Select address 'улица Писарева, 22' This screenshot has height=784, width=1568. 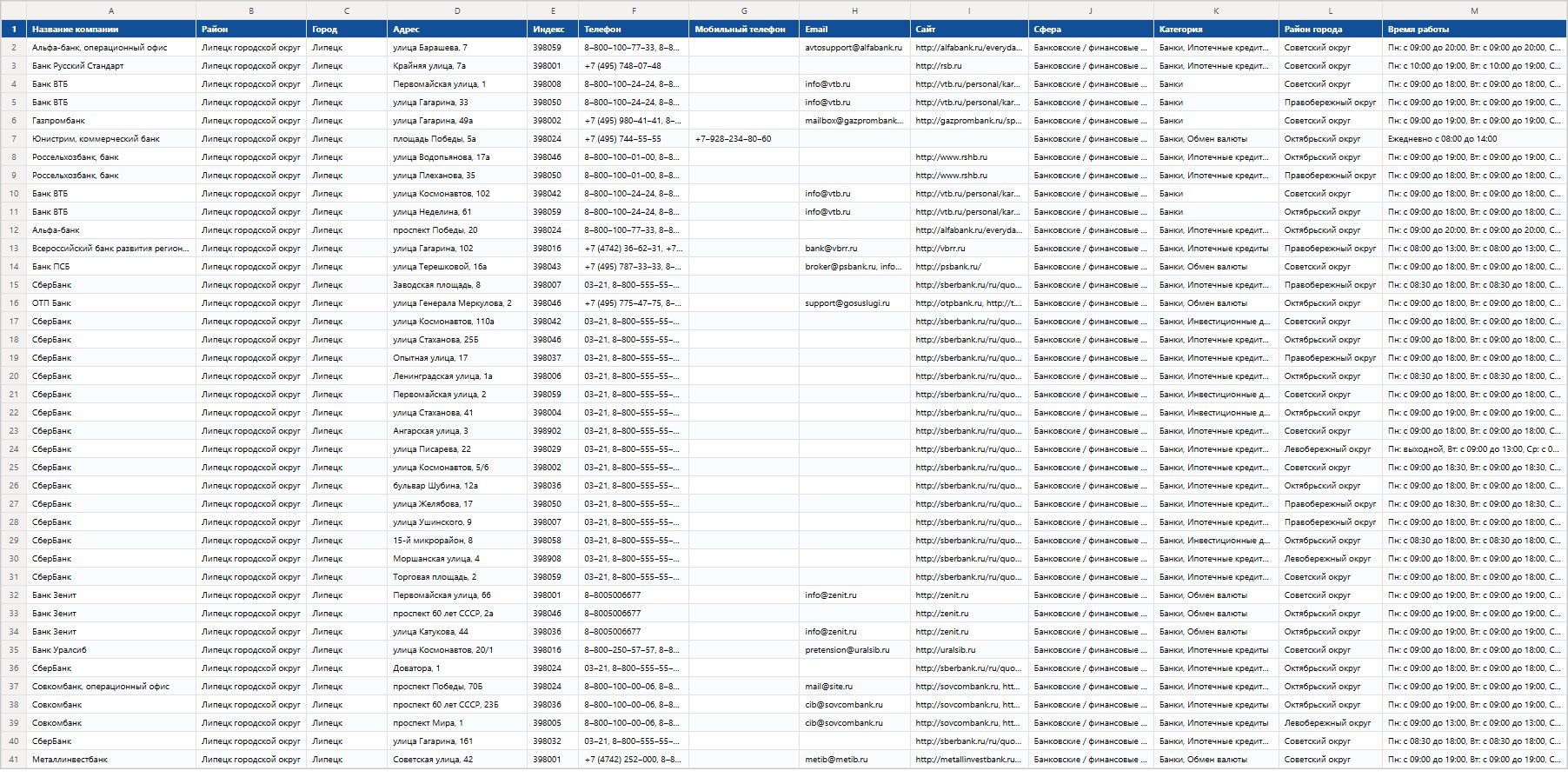point(457,449)
